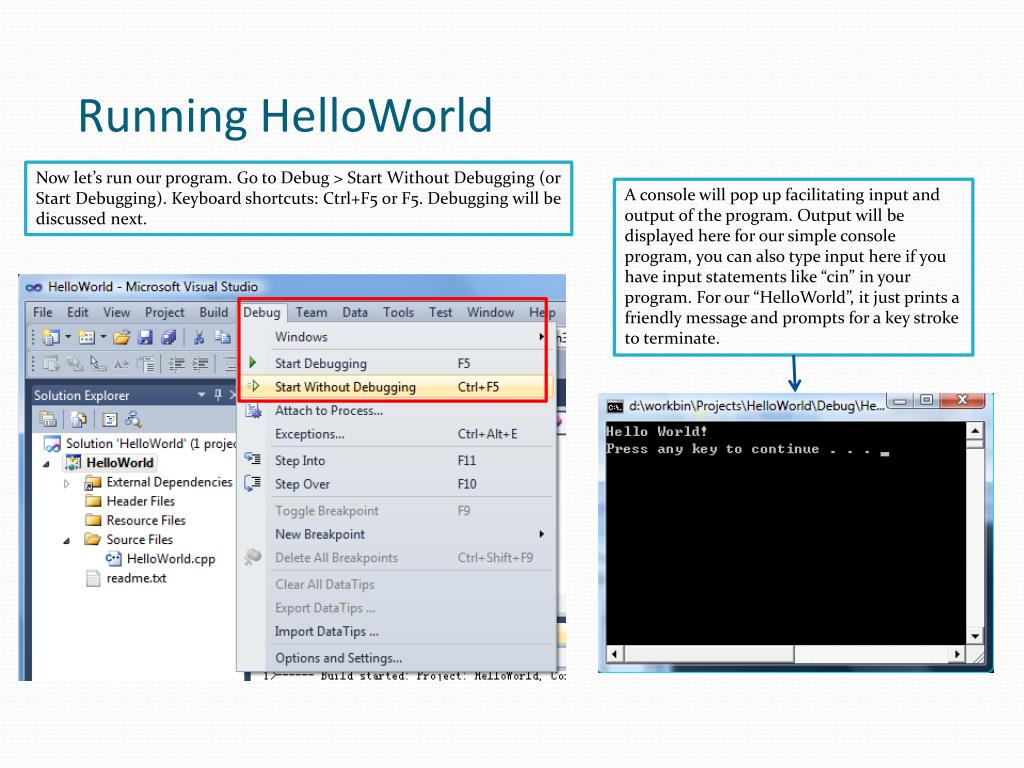Viewport: 1024px width, 768px height.
Task: Open Solution Explorer window position dropdown
Action: click(201, 394)
